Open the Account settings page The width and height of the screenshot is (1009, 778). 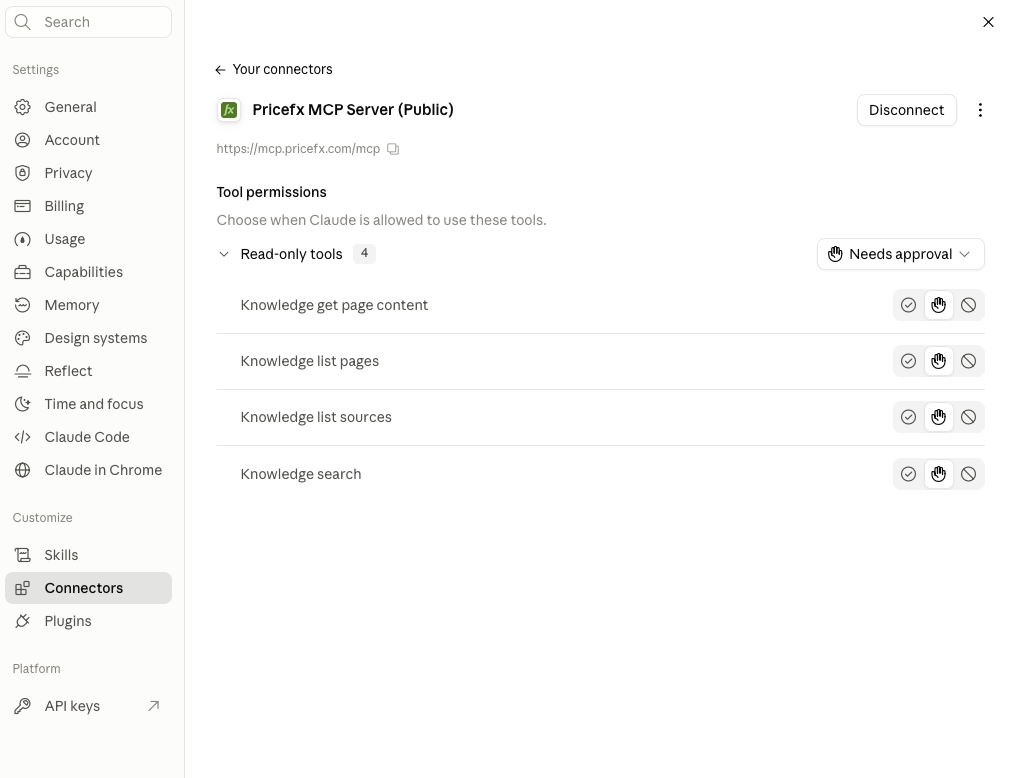click(89, 140)
